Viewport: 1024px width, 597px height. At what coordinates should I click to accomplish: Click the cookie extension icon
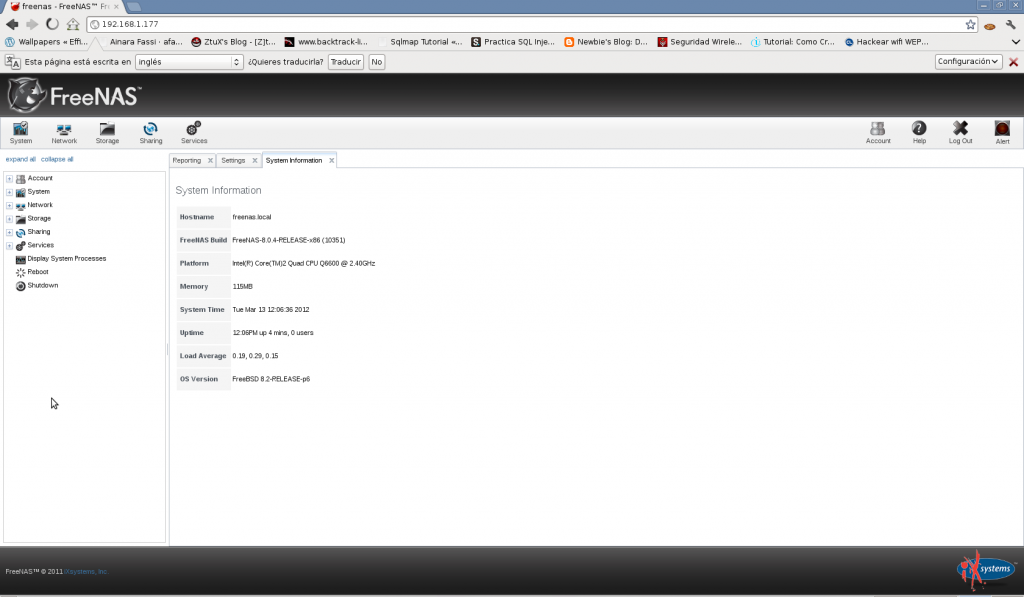990,26
